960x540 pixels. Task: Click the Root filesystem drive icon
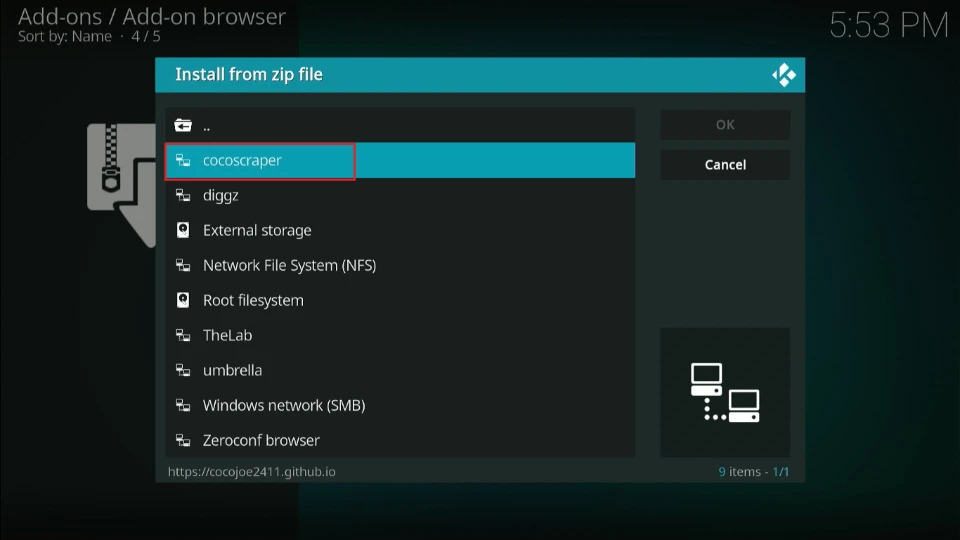tap(183, 300)
